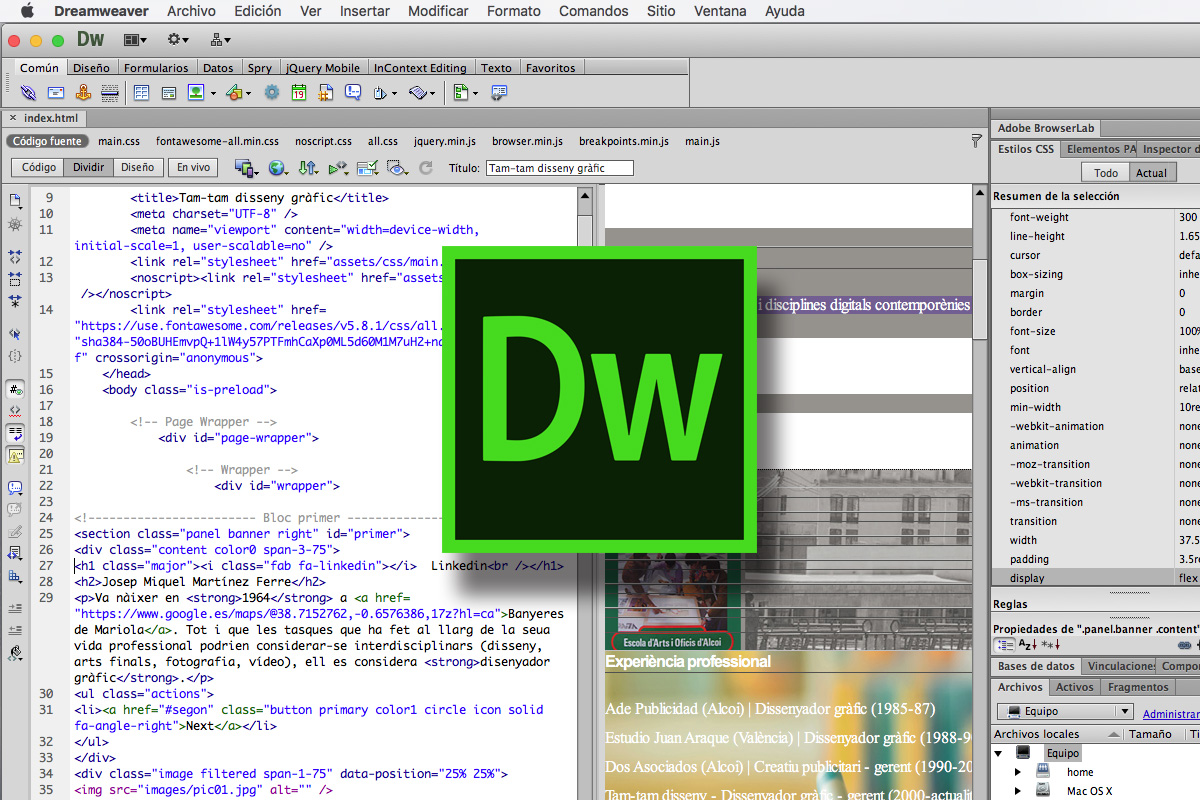This screenshot has width=1200, height=800.
Task: Click Open Documents icon in coding toolbar
Action: (x=15, y=200)
